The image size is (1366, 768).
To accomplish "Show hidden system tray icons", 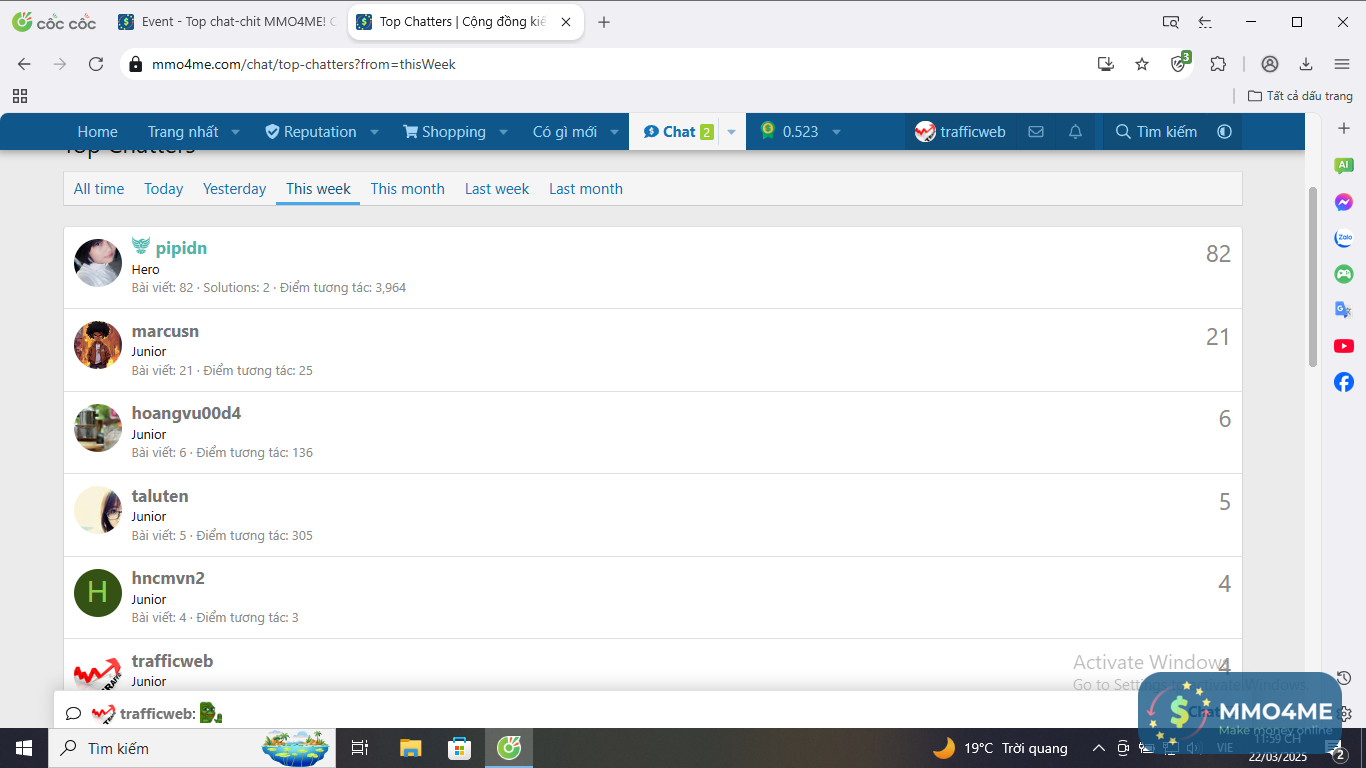I will pyautogui.click(x=1098, y=748).
